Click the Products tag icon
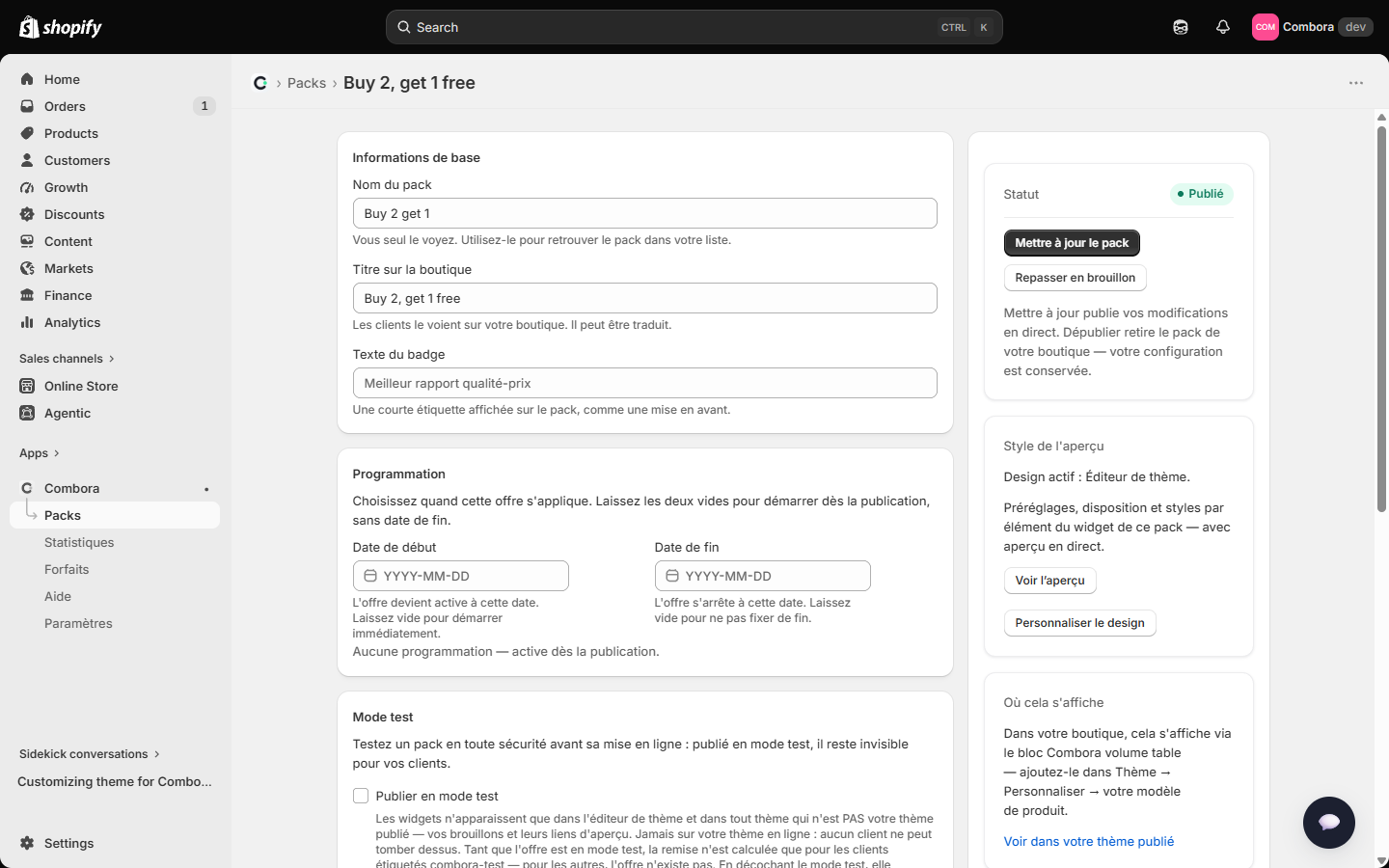This screenshot has height=868, width=1389. pos(27,133)
